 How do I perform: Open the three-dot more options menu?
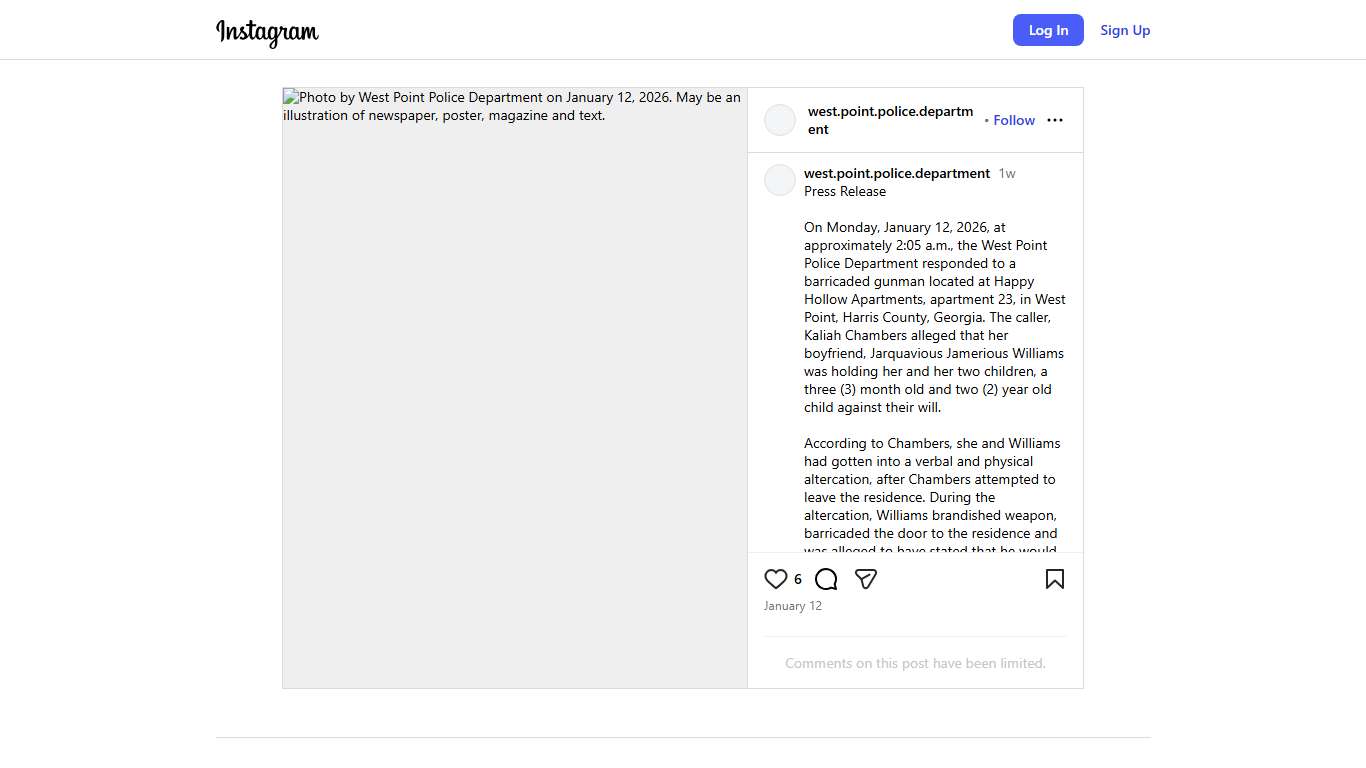tap(1055, 120)
